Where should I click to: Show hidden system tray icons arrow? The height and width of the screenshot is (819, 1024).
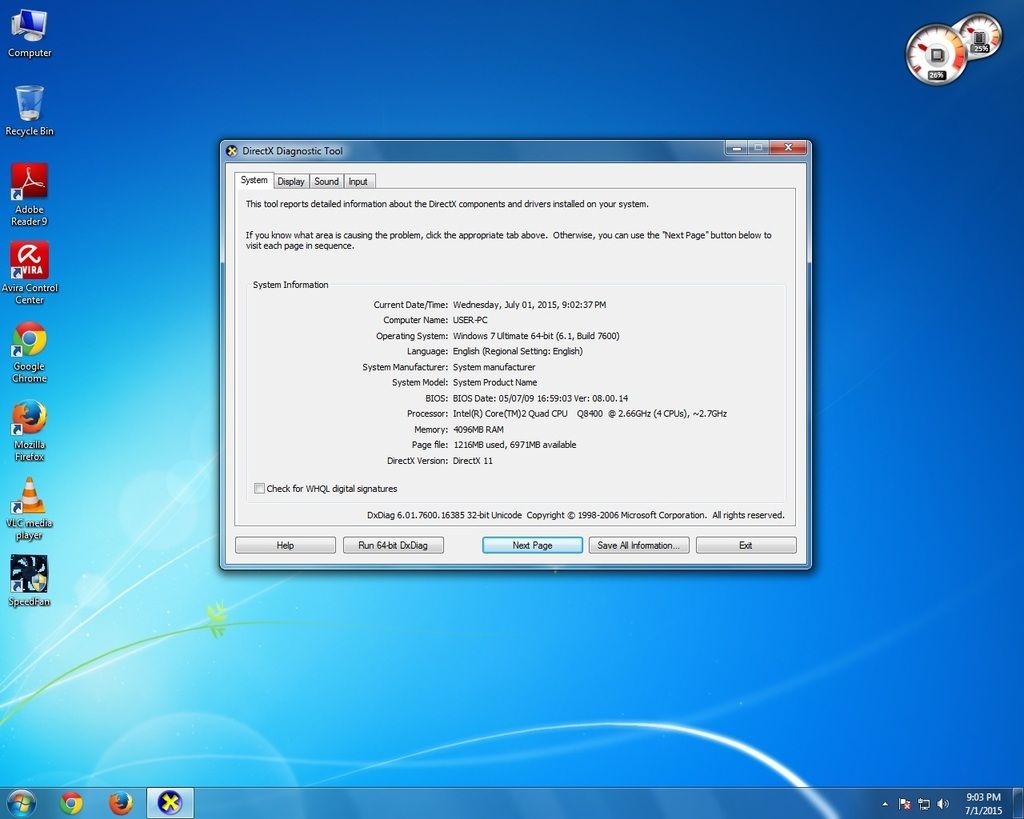(885, 804)
